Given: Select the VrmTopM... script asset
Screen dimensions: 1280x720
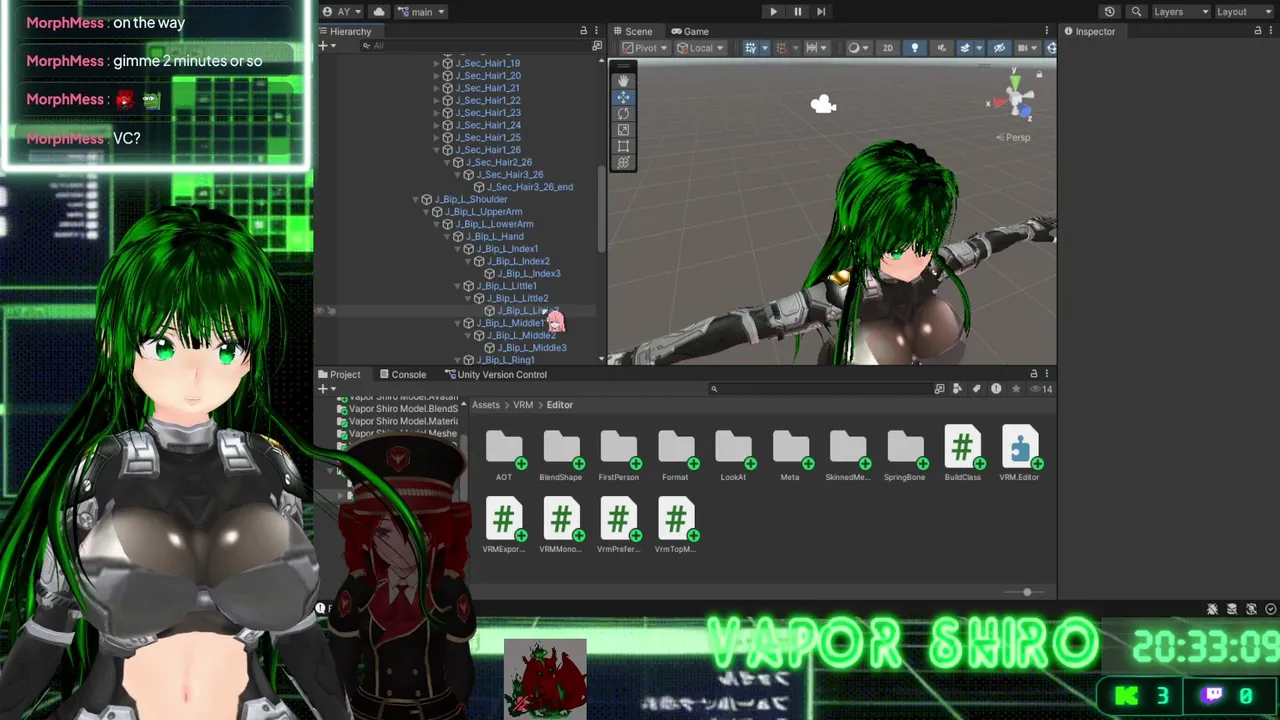Looking at the screenshot, I should (676, 526).
